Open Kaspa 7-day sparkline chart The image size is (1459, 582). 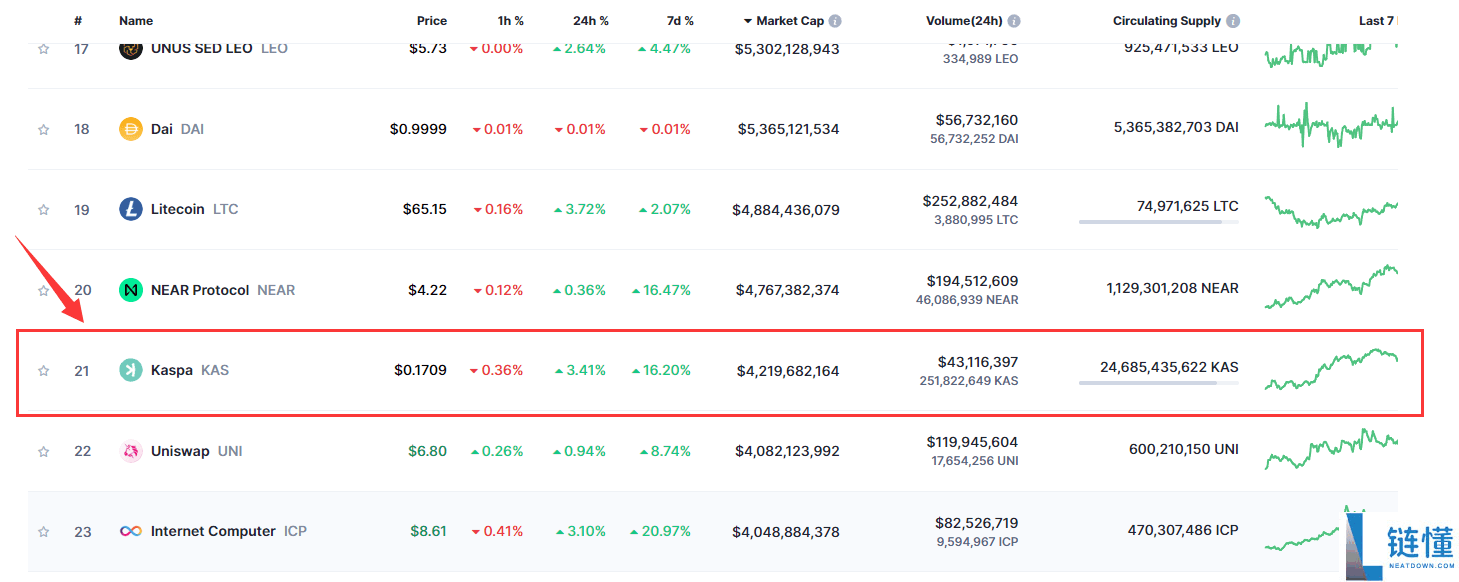(1331, 369)
